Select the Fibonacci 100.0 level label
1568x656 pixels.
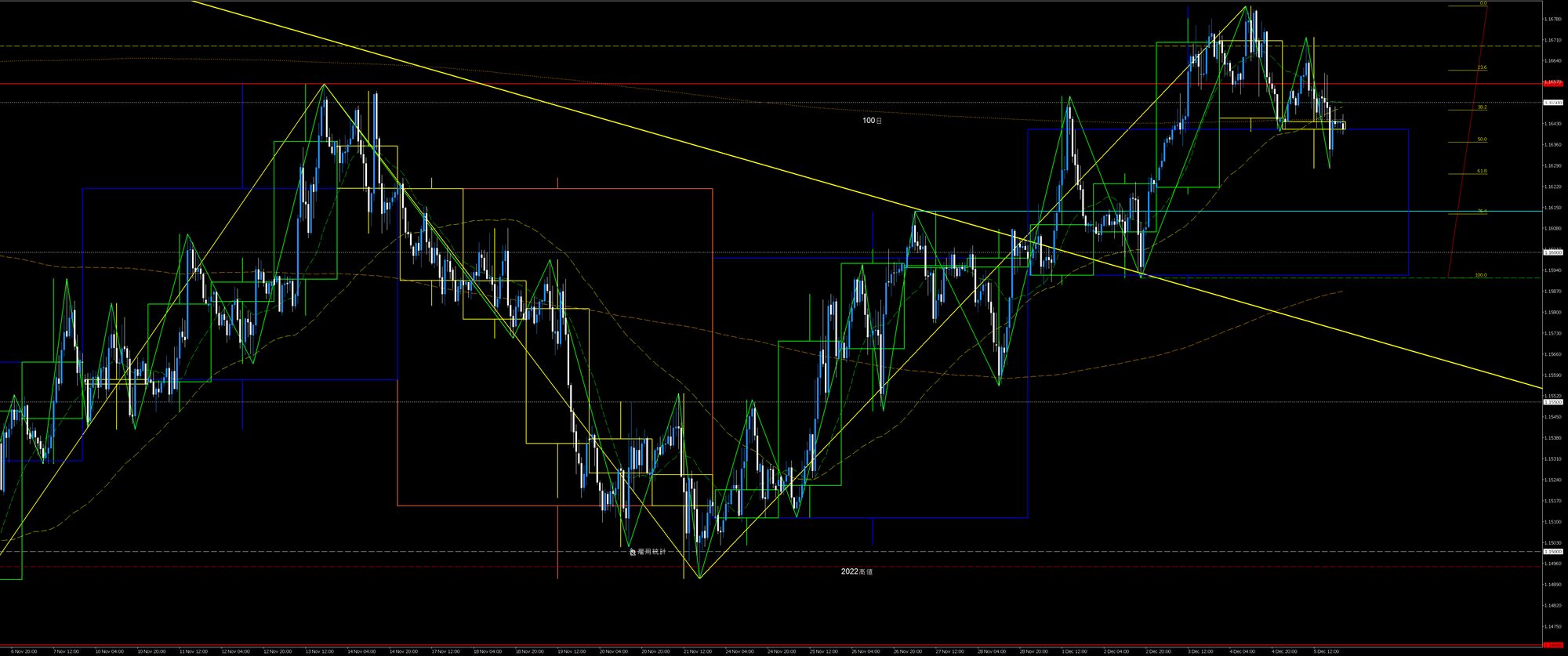[1480, 275]
